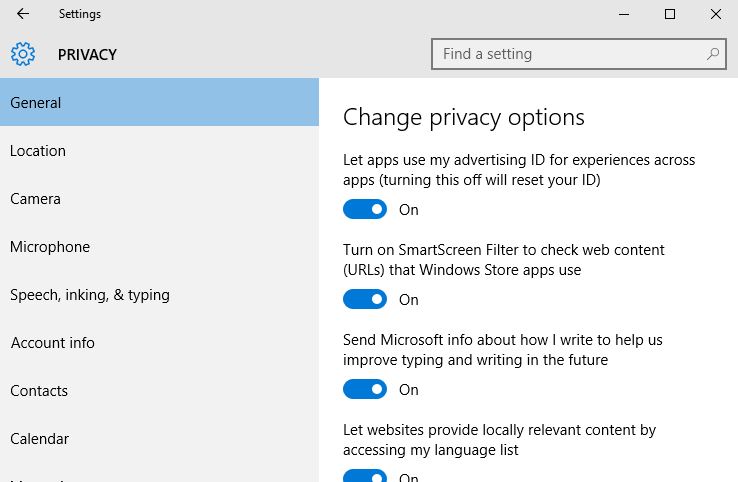The height and width of the screenshot is (482, 738).
Task: Select Calendar from the sidebar
Action: 39,439
